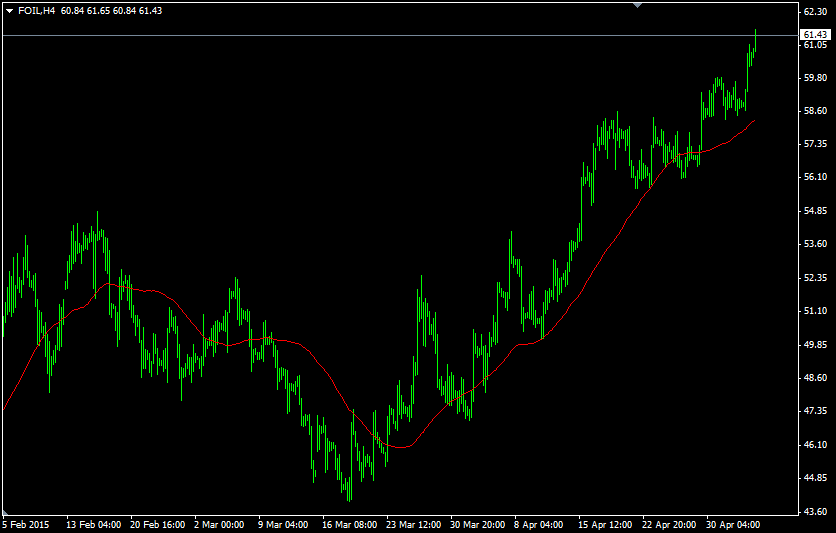The width and height of the screenshot is (836, 533).
Task: Click the highlighted current price label 61.43
Action: tap(816, 35)
